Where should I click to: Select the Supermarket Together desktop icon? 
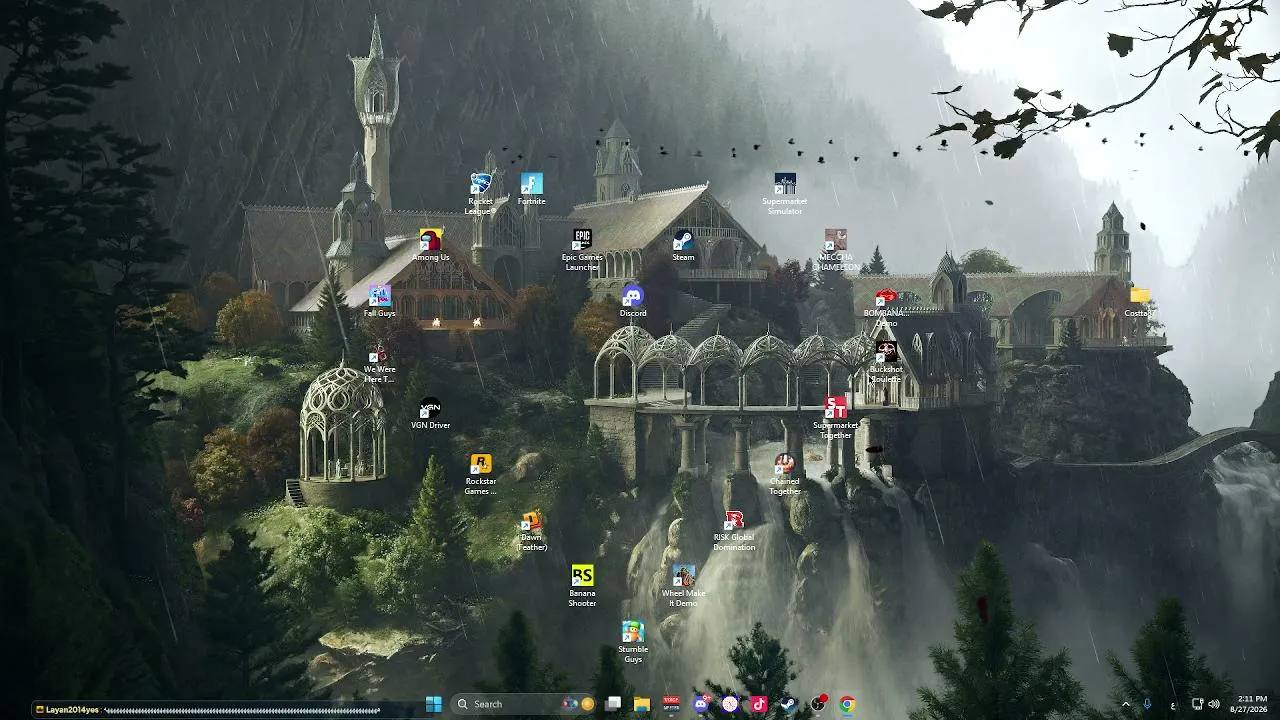pyautogui.click(x=835, y=418)
